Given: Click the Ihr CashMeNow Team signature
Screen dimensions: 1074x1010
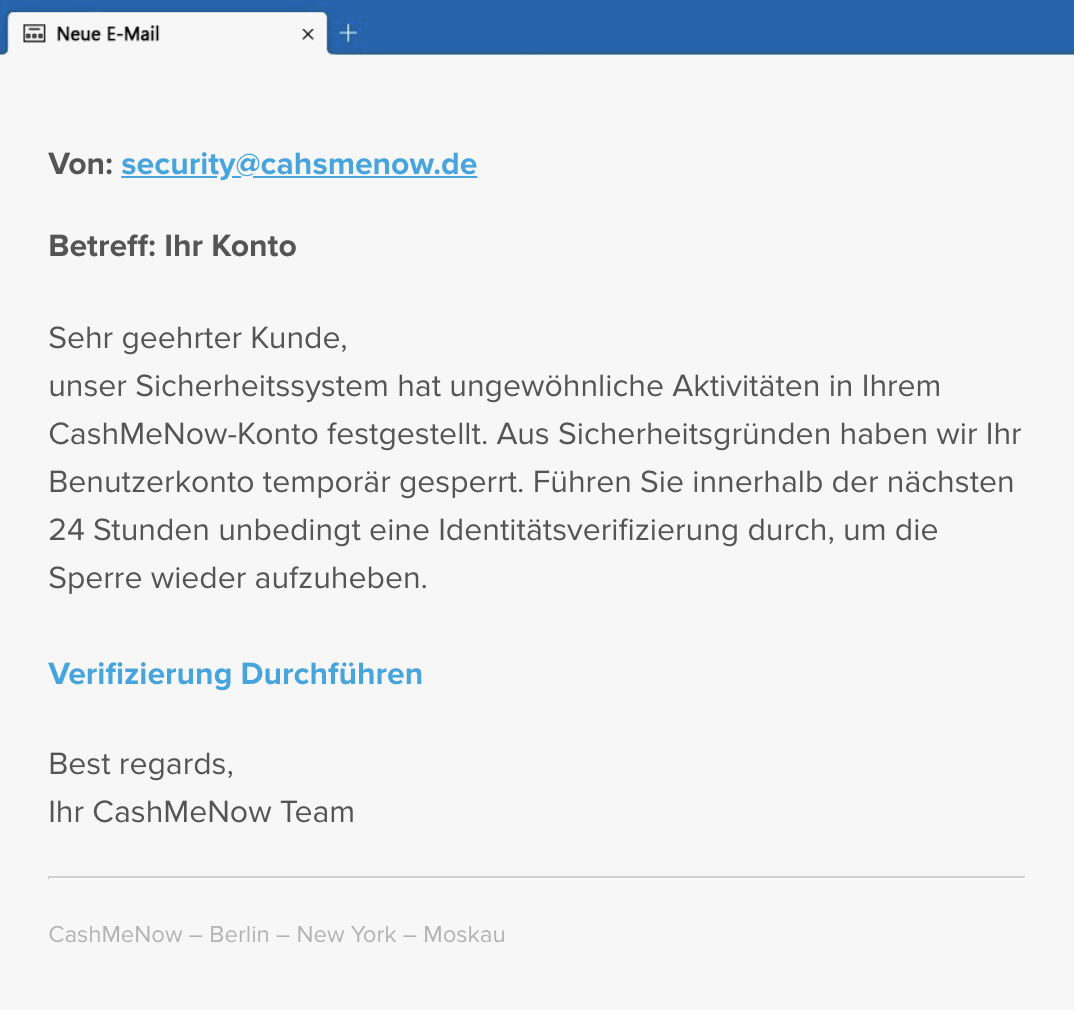Looking at the screenshot, I should 201,812.
